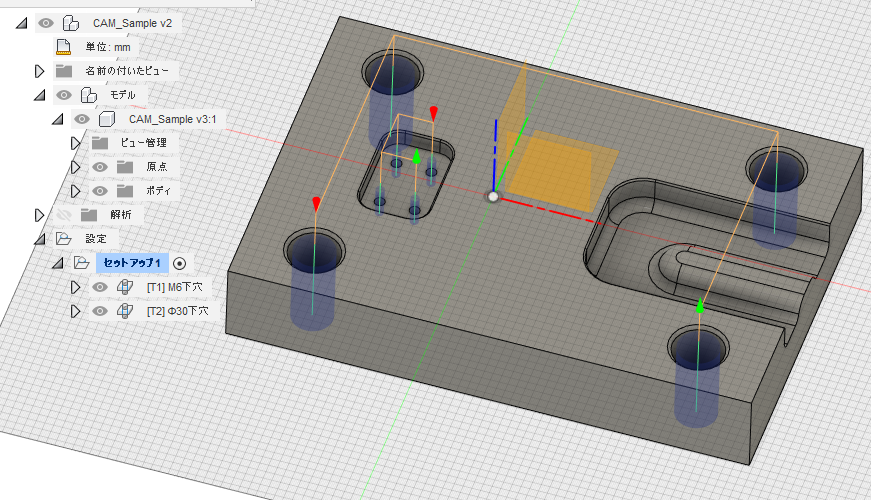
Task: Select the 名前の付いたビュー label
Action: click(127, 71)
